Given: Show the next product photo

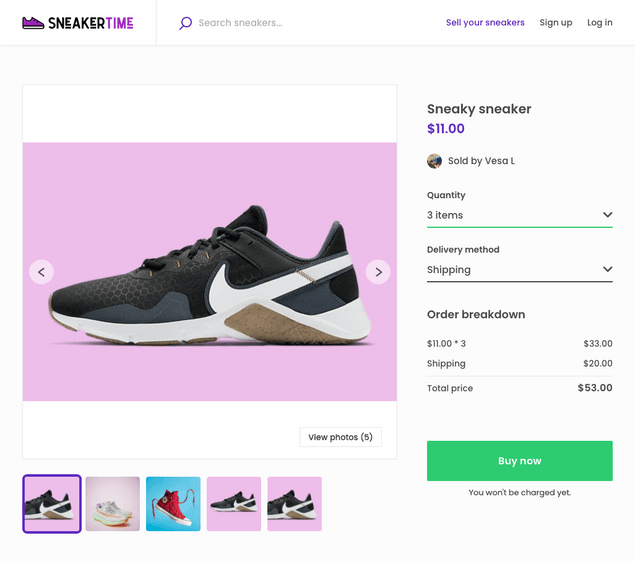Looking at the screenshot, I should (x=377, y=271).
